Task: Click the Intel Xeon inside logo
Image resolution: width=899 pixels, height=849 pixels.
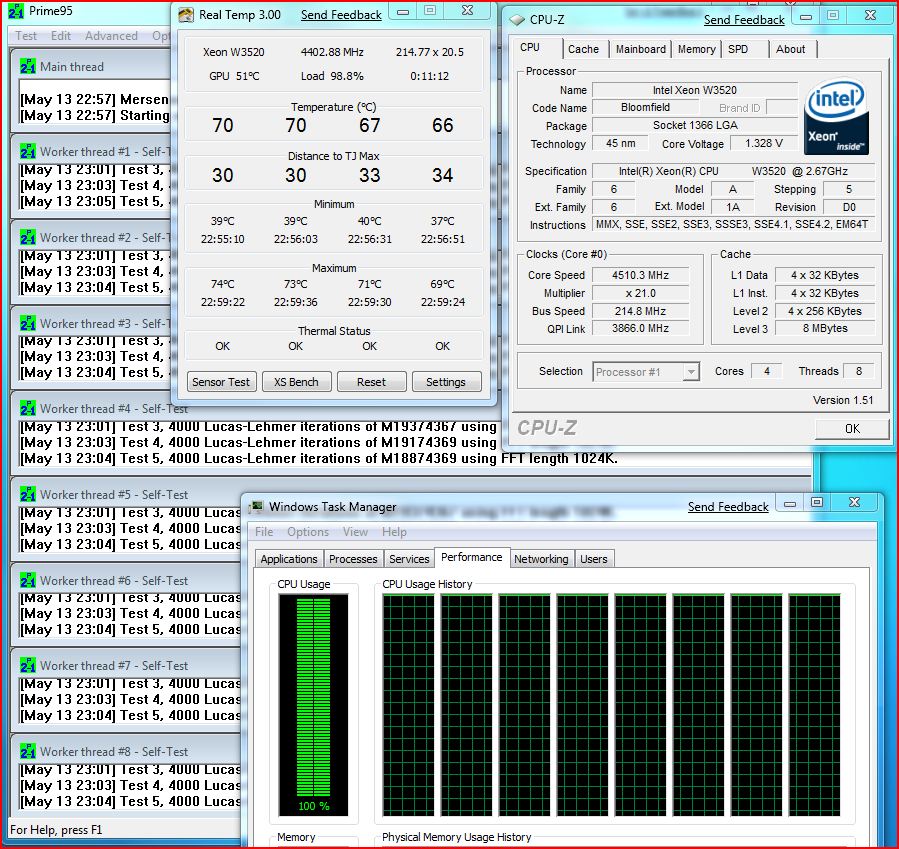Action: pos(837,116)
